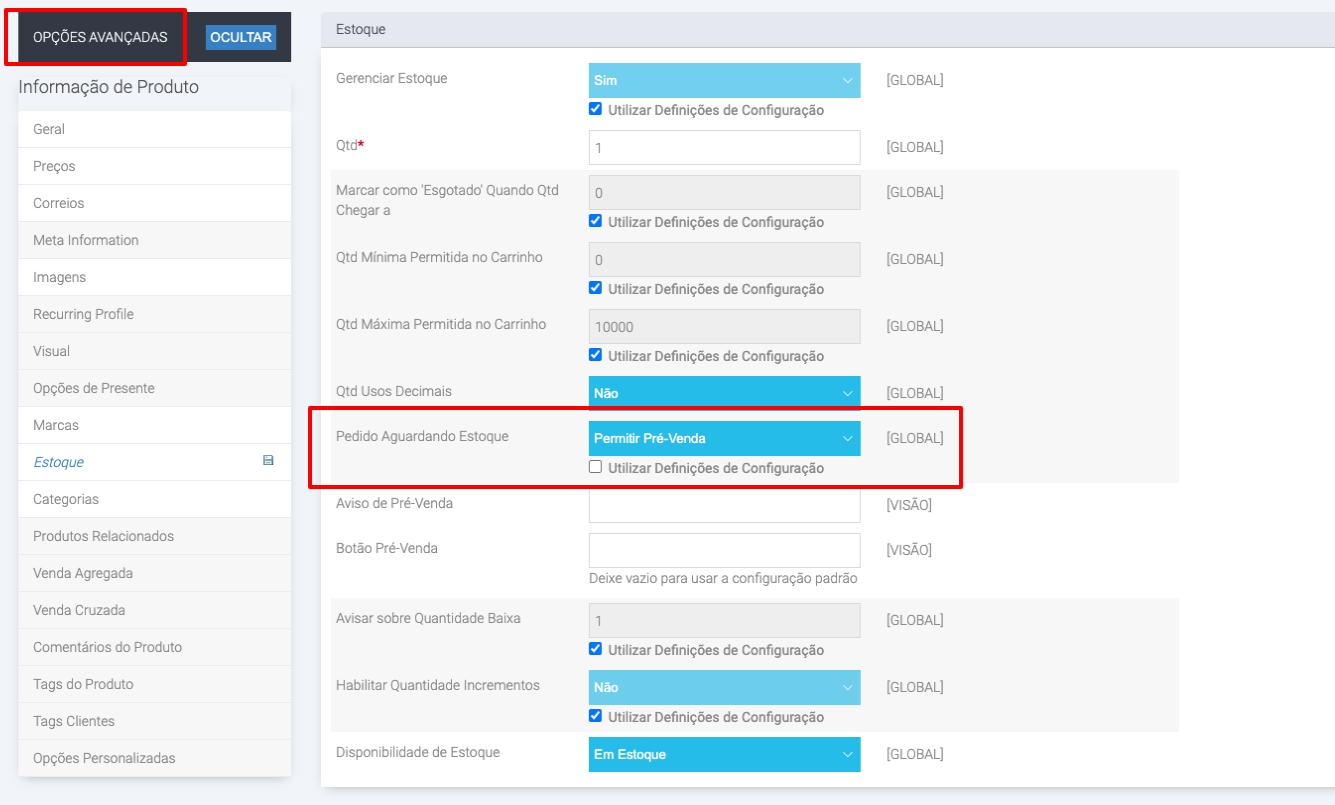This screenshot has width=1335, height=805.
Task: Click the save icon beside Estoque tab
Action: 268,461
